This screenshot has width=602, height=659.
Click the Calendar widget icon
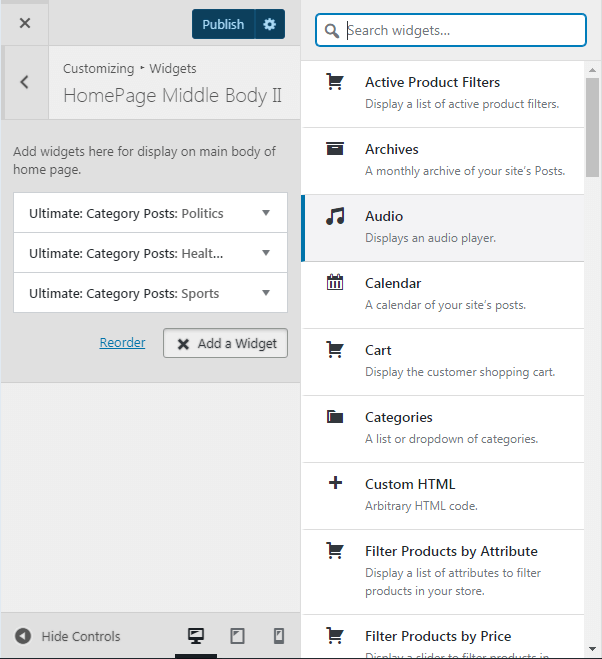pyautogui.click(x=335, y=282)
